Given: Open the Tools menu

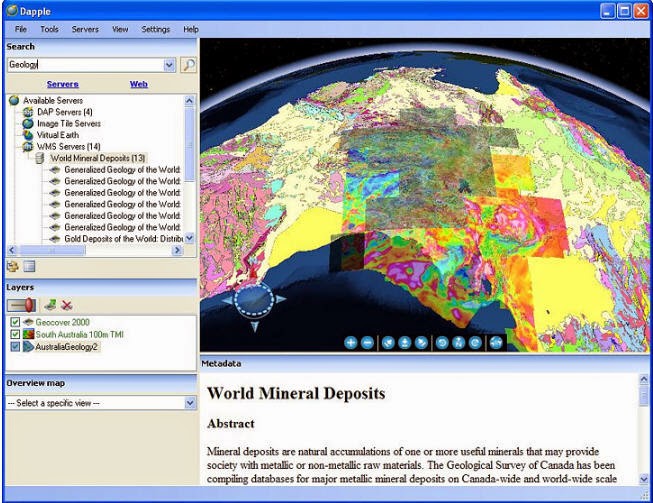Looking at the screenshot, I should pyautogui.click(x=49, y=29).
